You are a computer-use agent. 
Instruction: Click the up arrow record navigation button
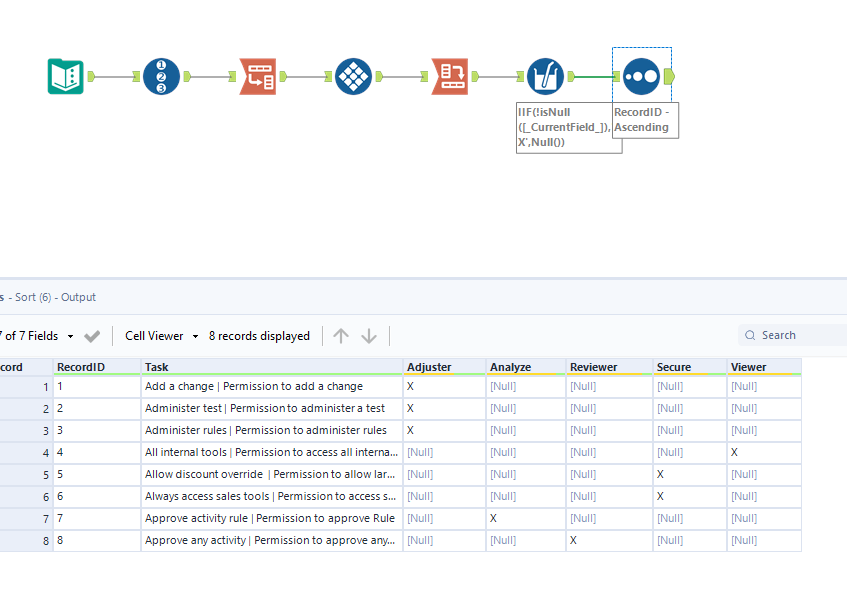point(341,336)
